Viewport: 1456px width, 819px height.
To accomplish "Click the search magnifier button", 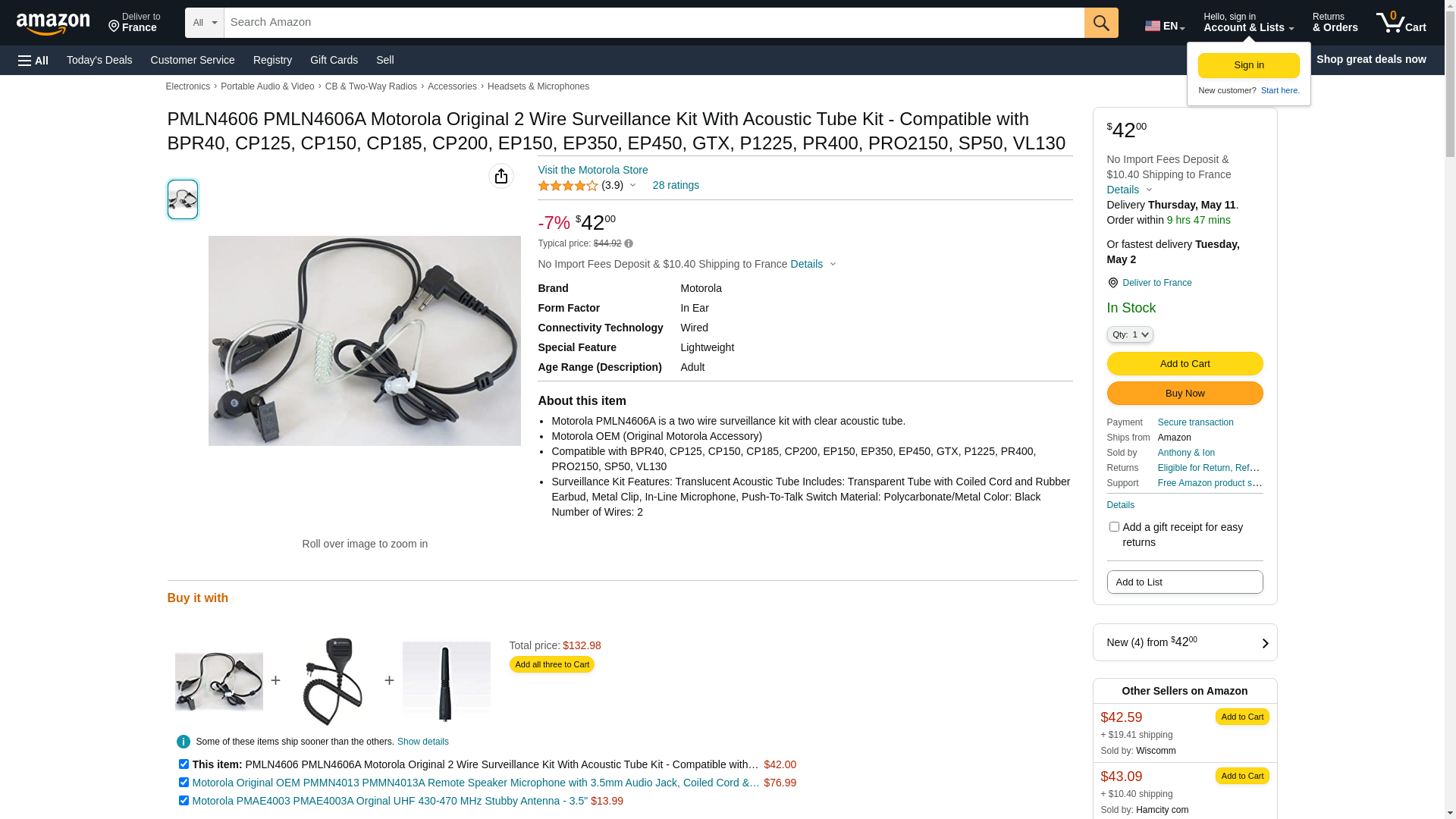I will [1101, 23].
